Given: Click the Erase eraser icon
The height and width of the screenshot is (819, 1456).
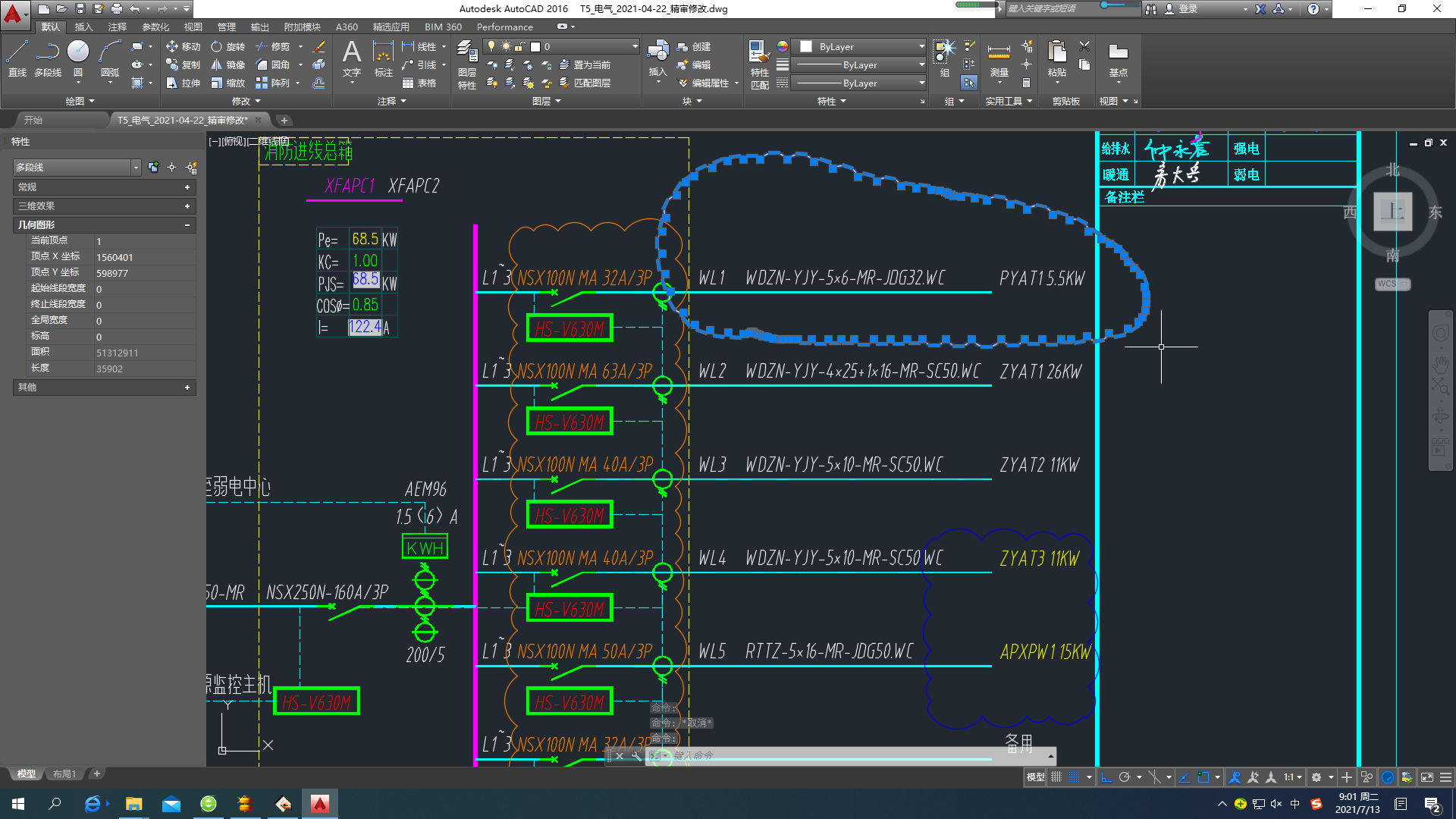Looking at the screenshot, I should (x=319, y=46).
